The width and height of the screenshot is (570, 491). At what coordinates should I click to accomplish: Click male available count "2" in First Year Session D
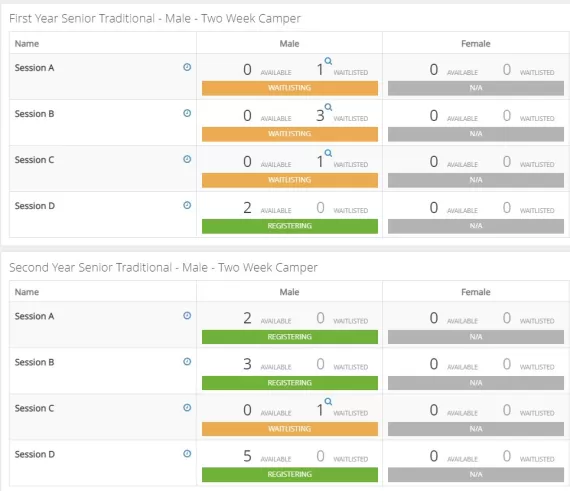(247, 208)
